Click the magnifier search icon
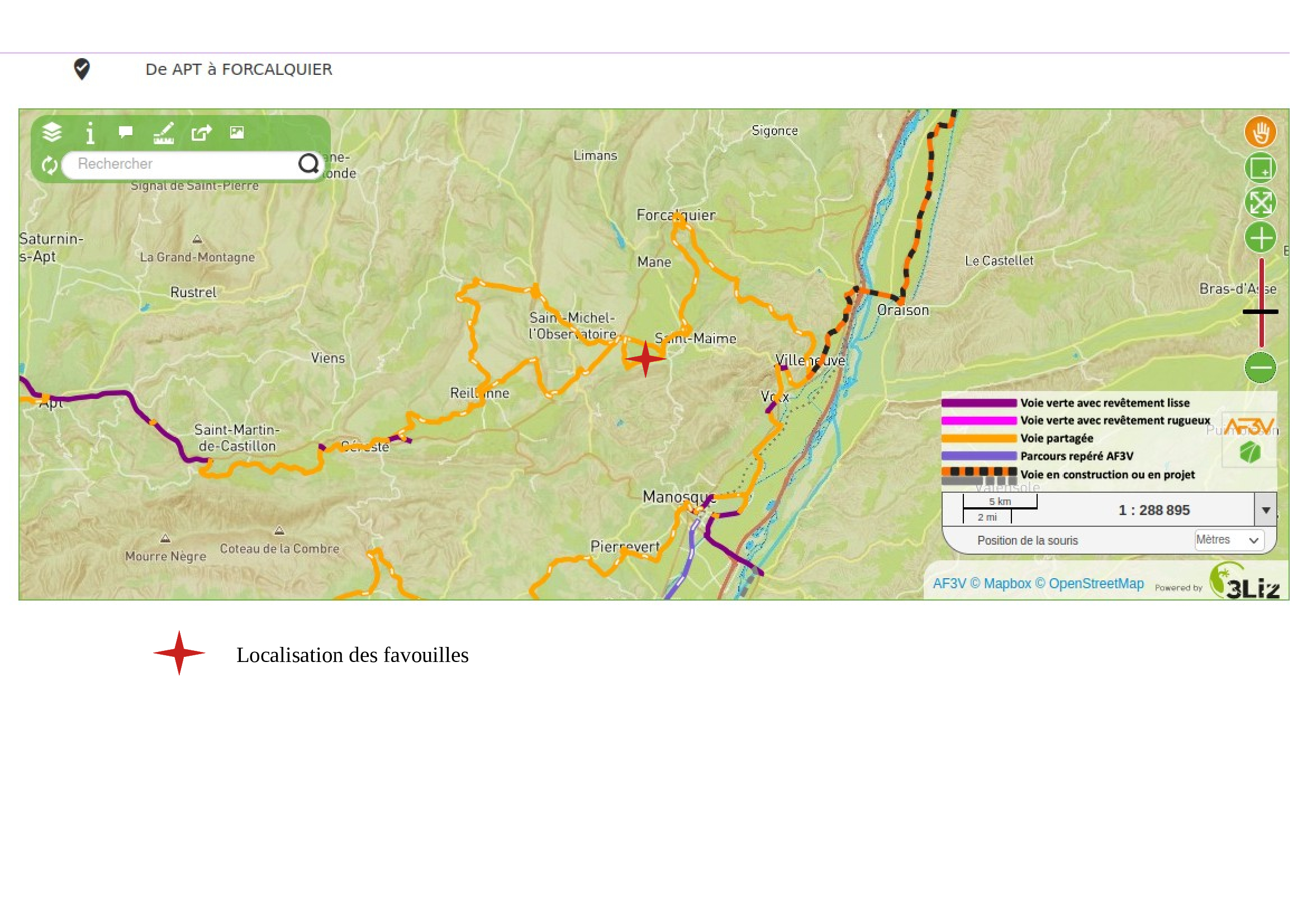The height and width of the screenshot is (924, 1307). point(308,164)
